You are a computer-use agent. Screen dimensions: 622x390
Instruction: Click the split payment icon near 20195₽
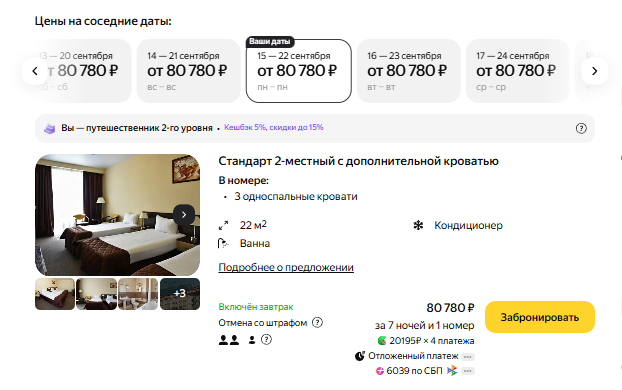click(x=382, y=341)
